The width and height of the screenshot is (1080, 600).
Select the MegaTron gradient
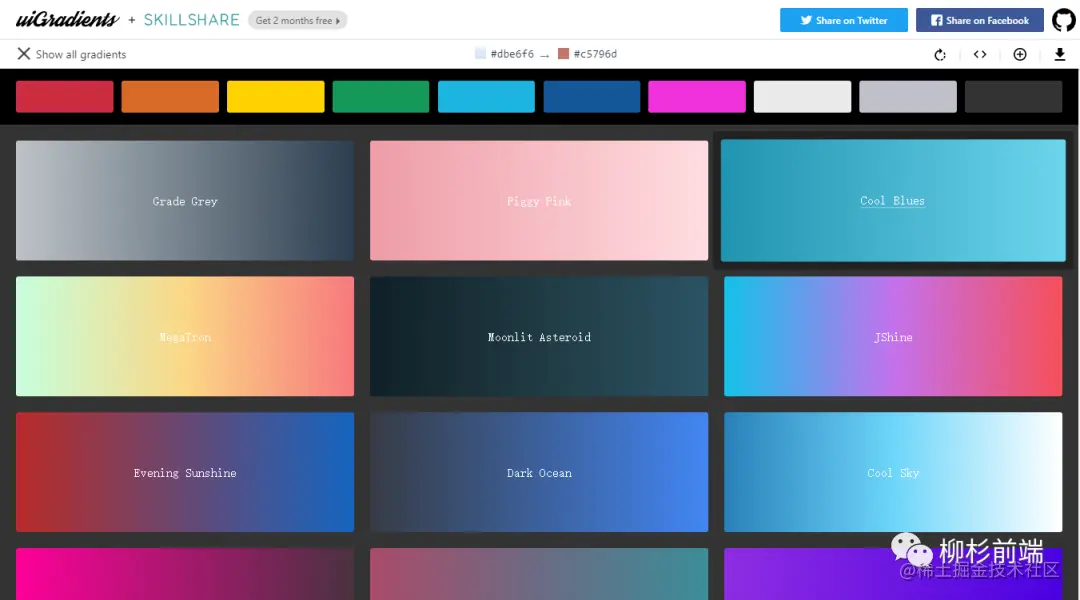185,336
